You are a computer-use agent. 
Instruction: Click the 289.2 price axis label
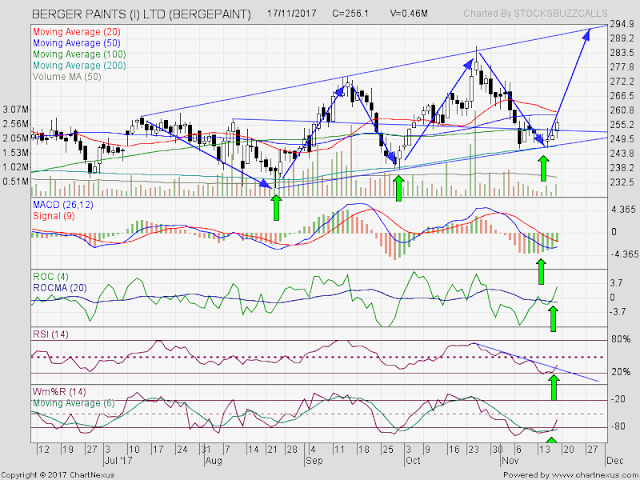(622, 38)
